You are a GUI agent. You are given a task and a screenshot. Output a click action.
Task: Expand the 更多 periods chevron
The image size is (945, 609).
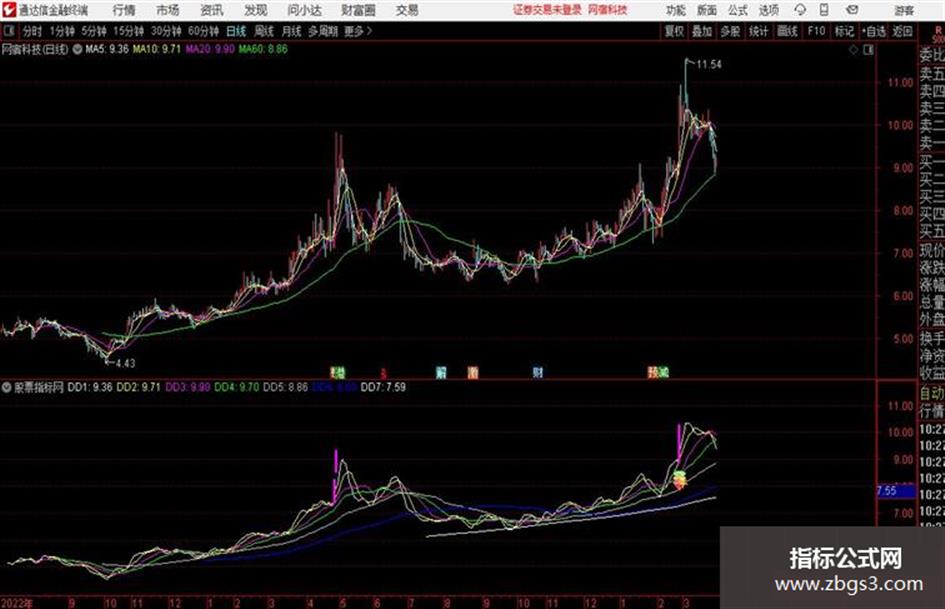coord(359,31)
